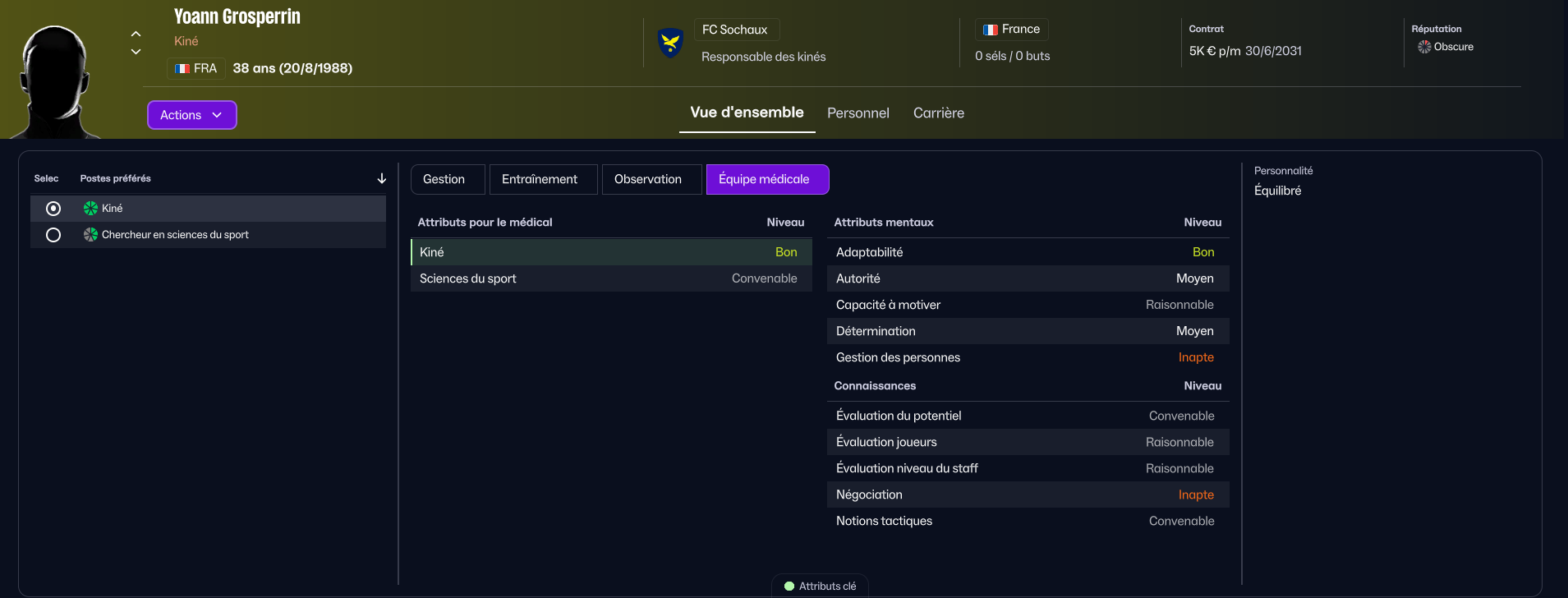Go to previous staff member with up chevron
The height and width of the screenshot is (598, 1568).
(x=136, y=34)
